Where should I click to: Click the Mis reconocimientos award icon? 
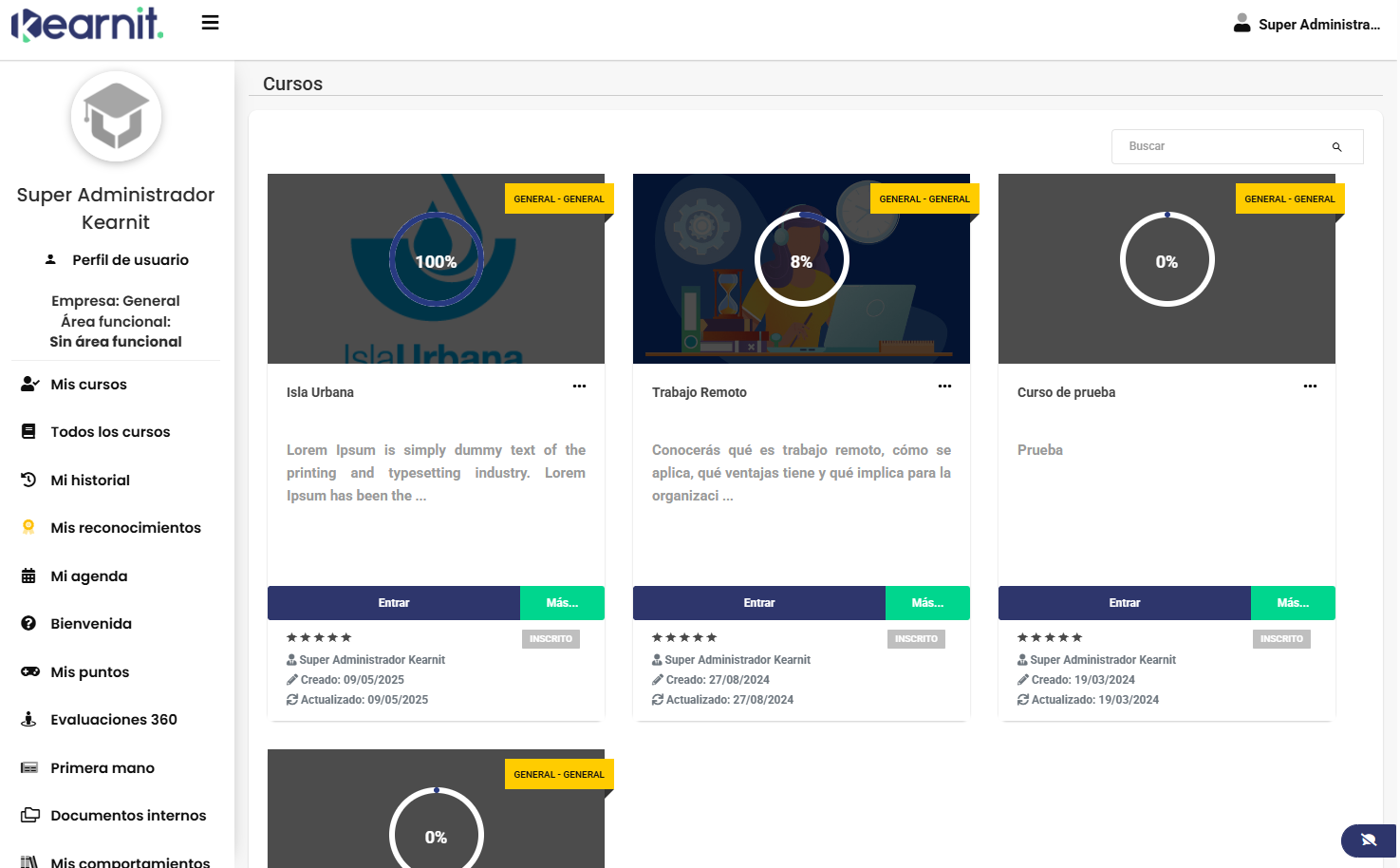coord(28,527)
